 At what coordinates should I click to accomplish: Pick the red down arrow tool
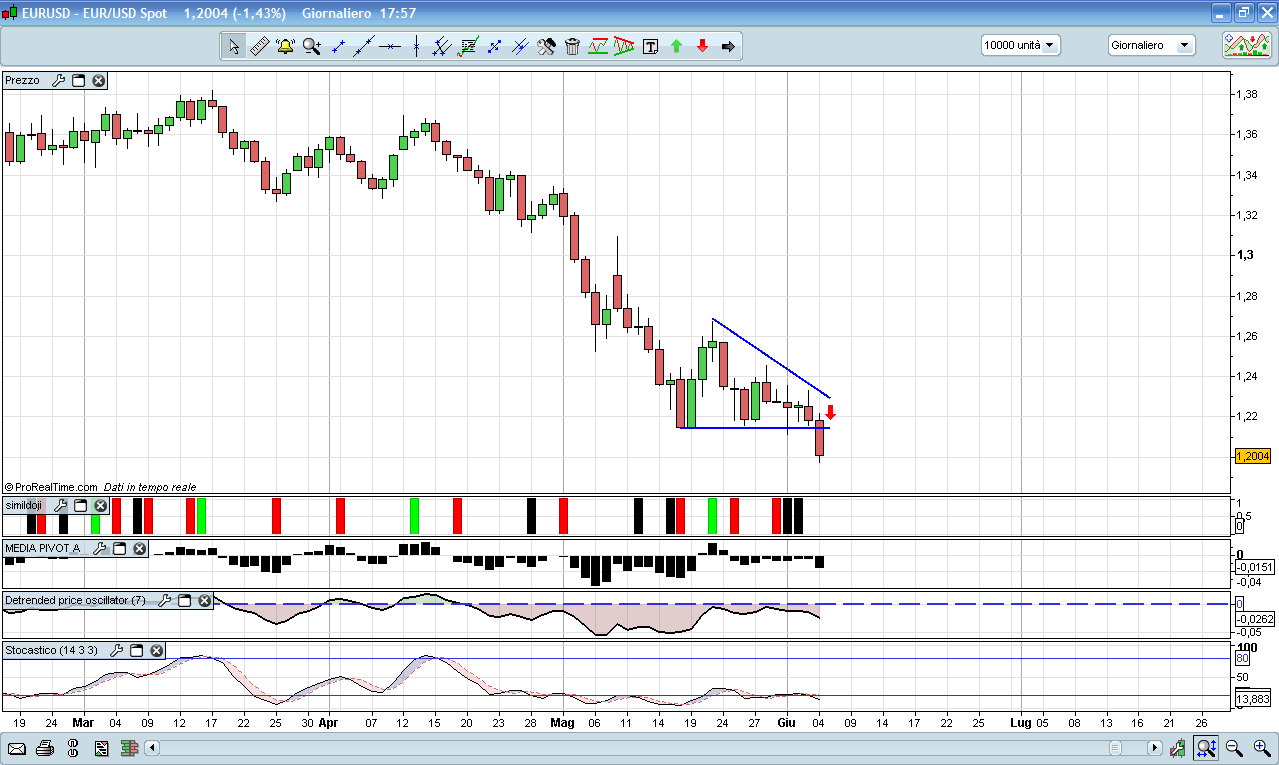702,46
